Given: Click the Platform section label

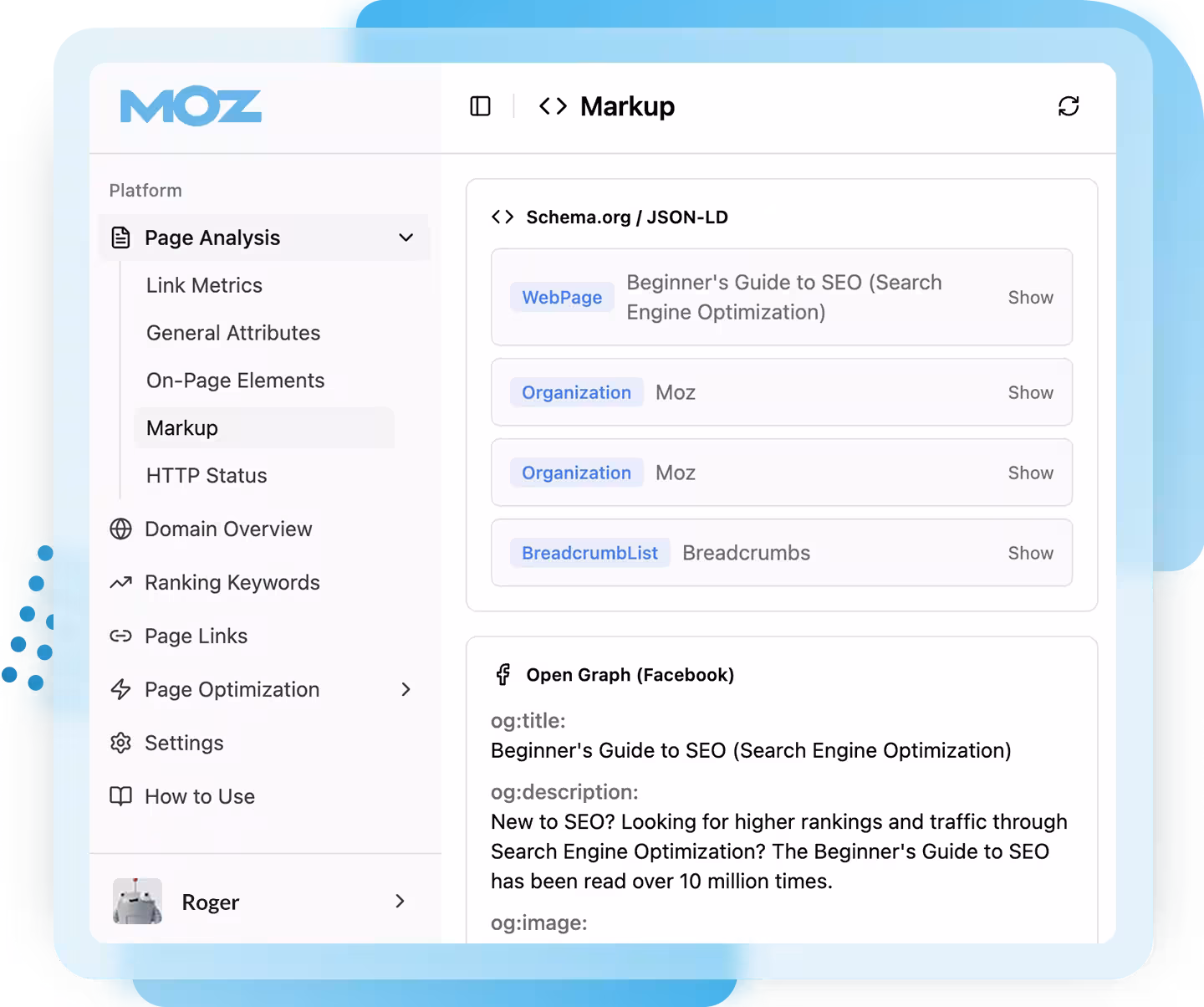Looking at the screenshot, I should [x=145, y=190].
